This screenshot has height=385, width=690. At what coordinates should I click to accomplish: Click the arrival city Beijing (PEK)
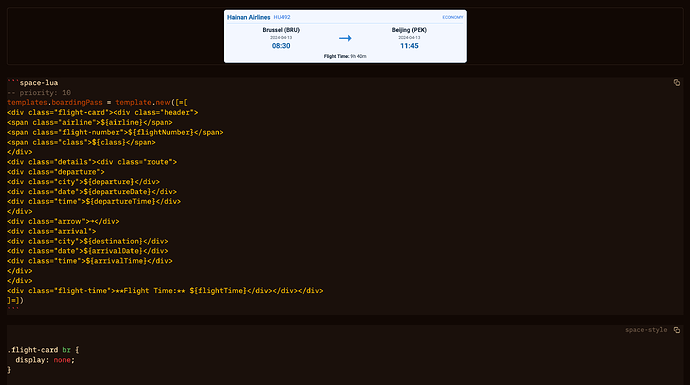(409, 30)
